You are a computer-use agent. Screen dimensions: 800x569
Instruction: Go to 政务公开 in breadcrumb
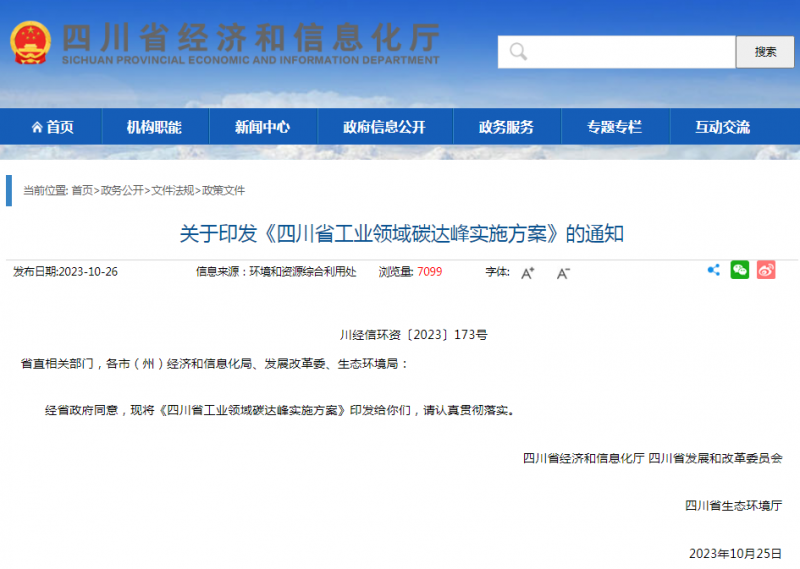(x=122, y=190)
